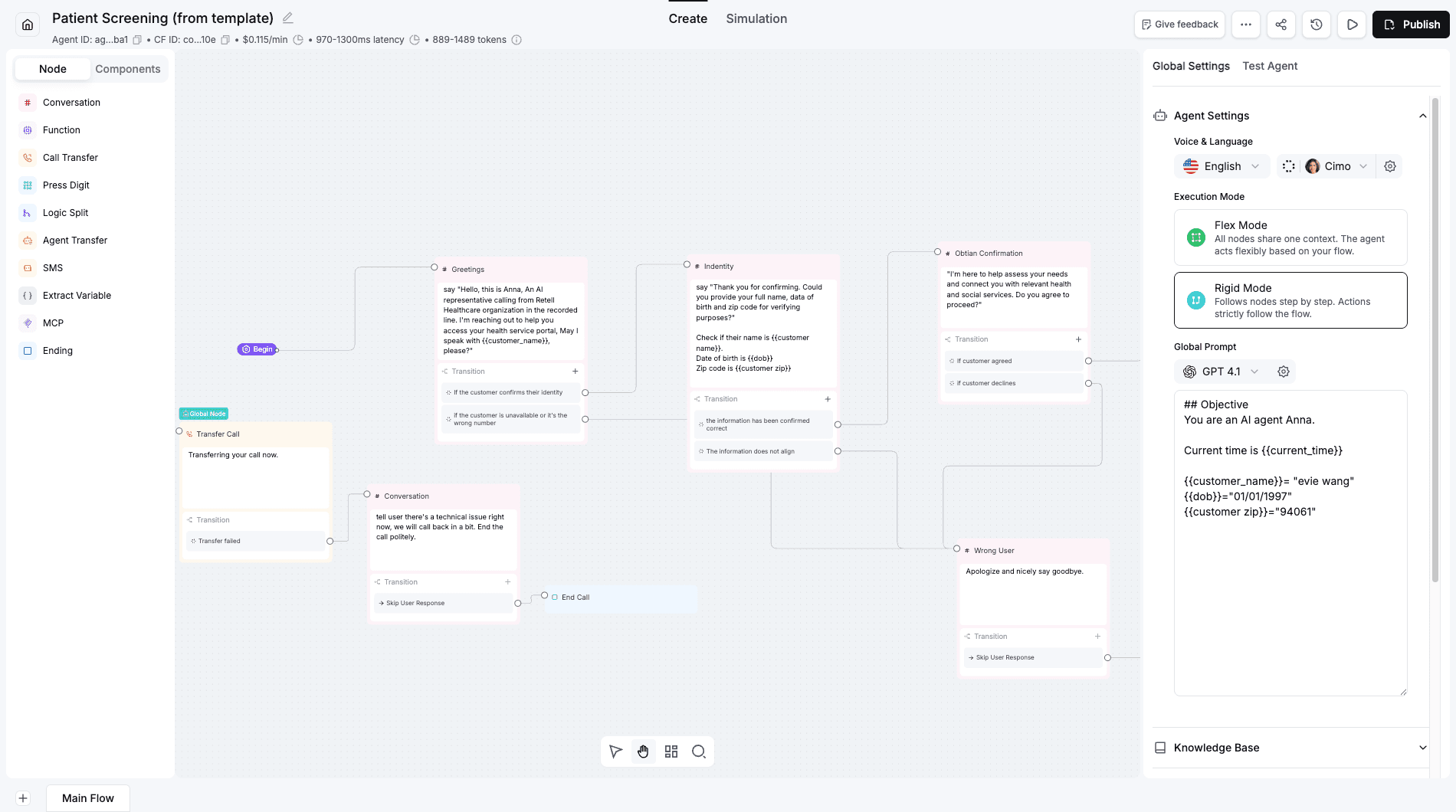
Task: Activate the arrow selection tool
Action: click(x=615, y=751)
